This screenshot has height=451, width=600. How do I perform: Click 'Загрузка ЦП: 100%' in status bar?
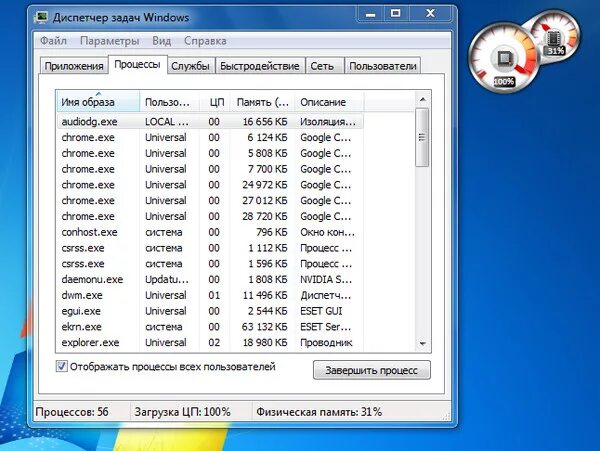tap(183, 412)
